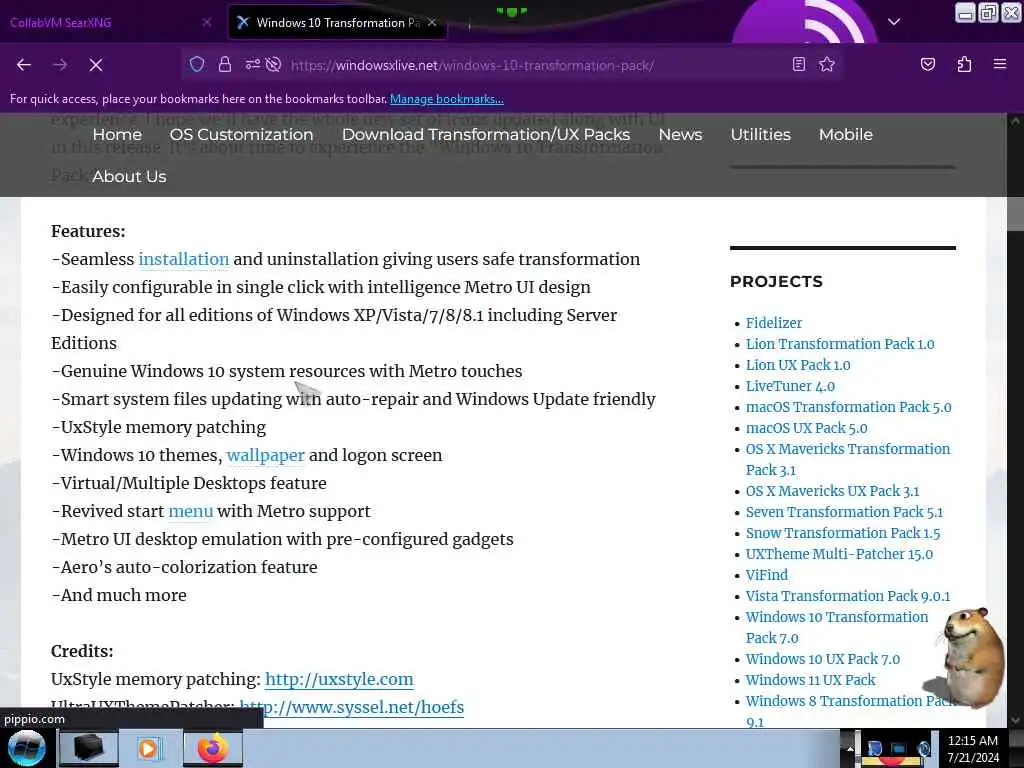Viewport: 1024px width, 768px height.
Task: Open the media player taskbar icon
Action: coord(150,748)
